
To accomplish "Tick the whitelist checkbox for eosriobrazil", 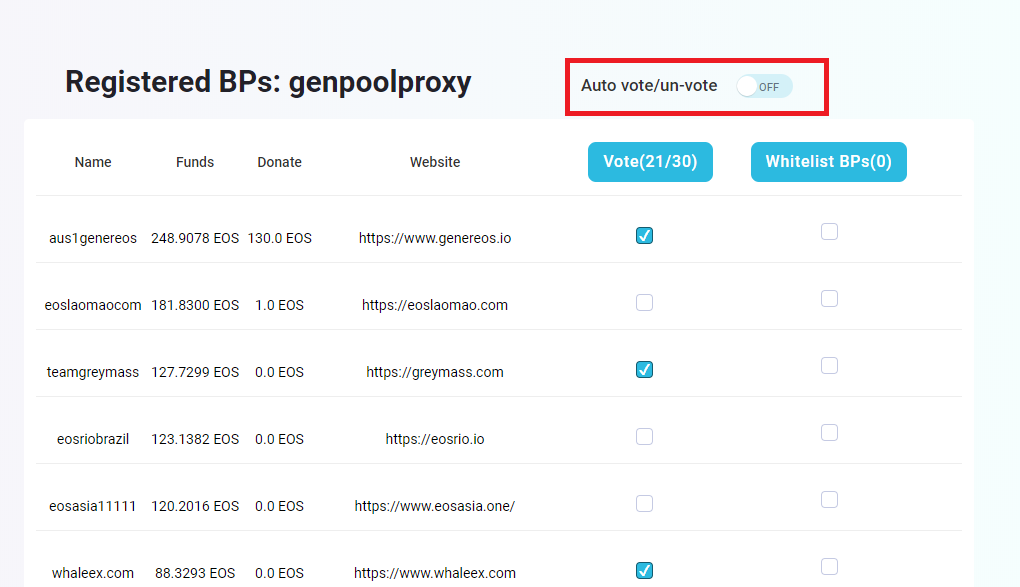I will 829,433.
